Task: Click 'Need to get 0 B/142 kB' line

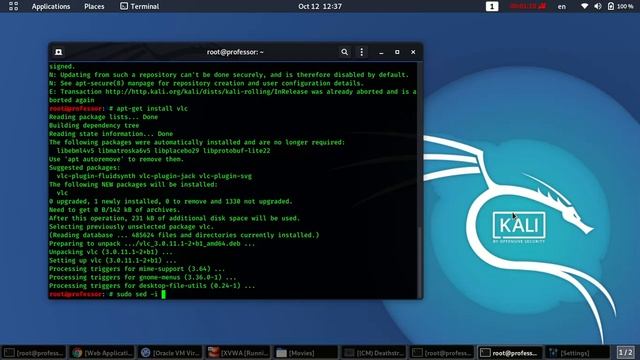Action: click(x=114, y=210)
